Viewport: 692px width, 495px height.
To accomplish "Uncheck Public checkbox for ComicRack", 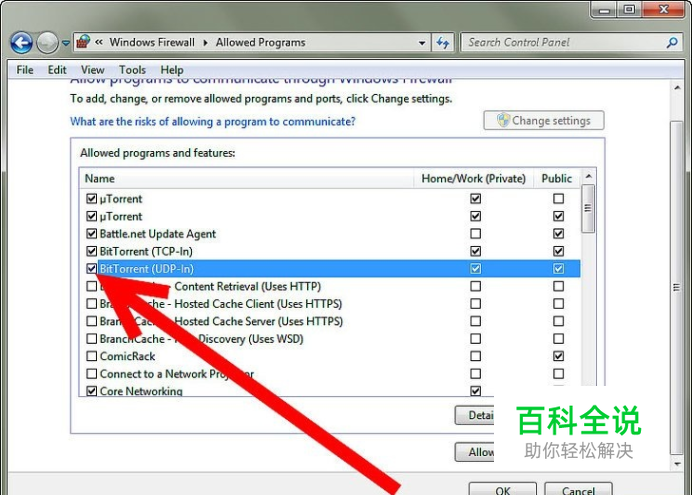I will pyautogui.click(x=558, y=356).
